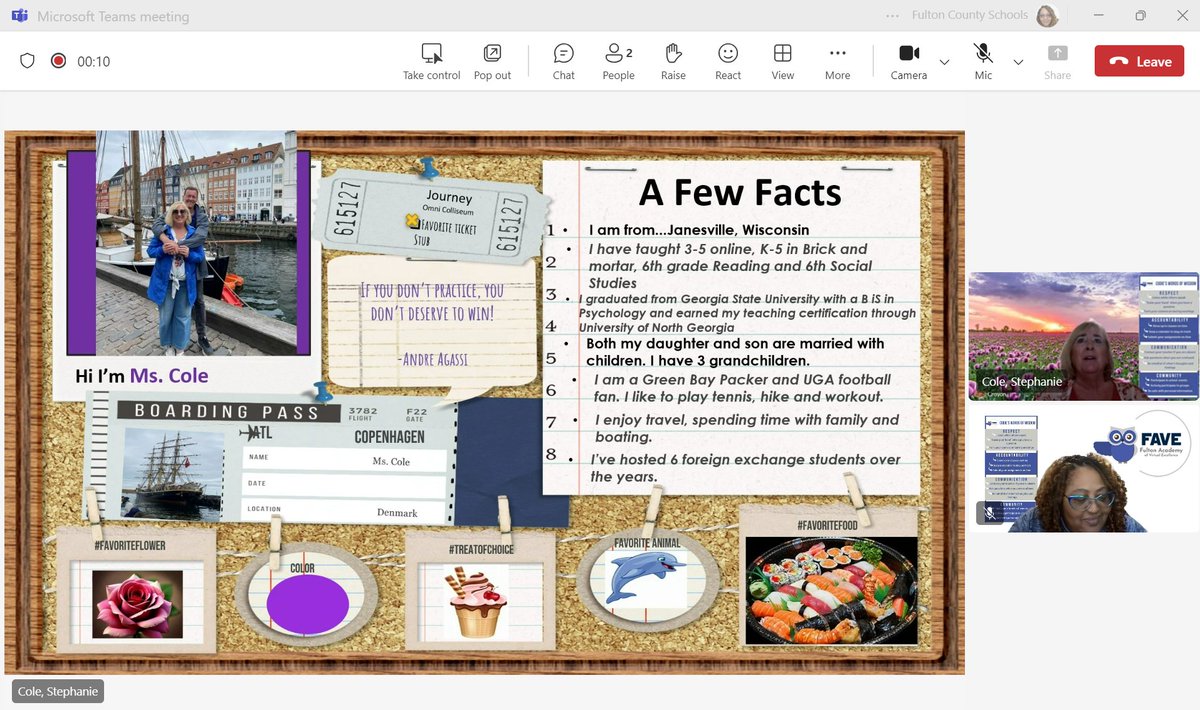Select the FAVE participant's video tile
1200x710 pixels.
(x=1083, y=468)
